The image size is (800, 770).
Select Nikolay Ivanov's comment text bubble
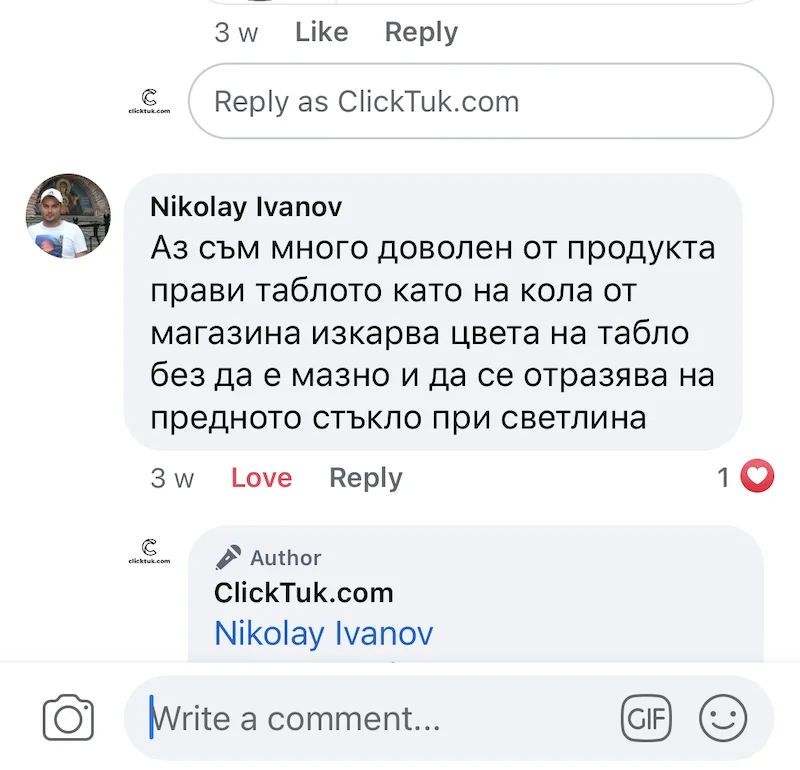pyautogui.click(x=432, y=330)
